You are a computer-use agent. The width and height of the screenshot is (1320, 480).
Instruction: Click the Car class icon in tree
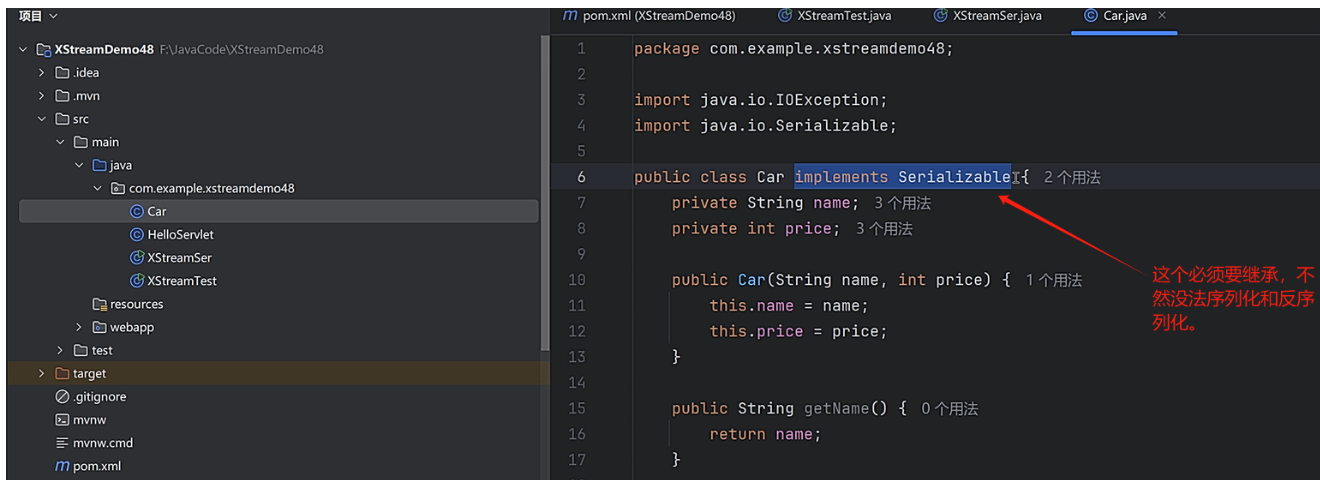(137, 211)
